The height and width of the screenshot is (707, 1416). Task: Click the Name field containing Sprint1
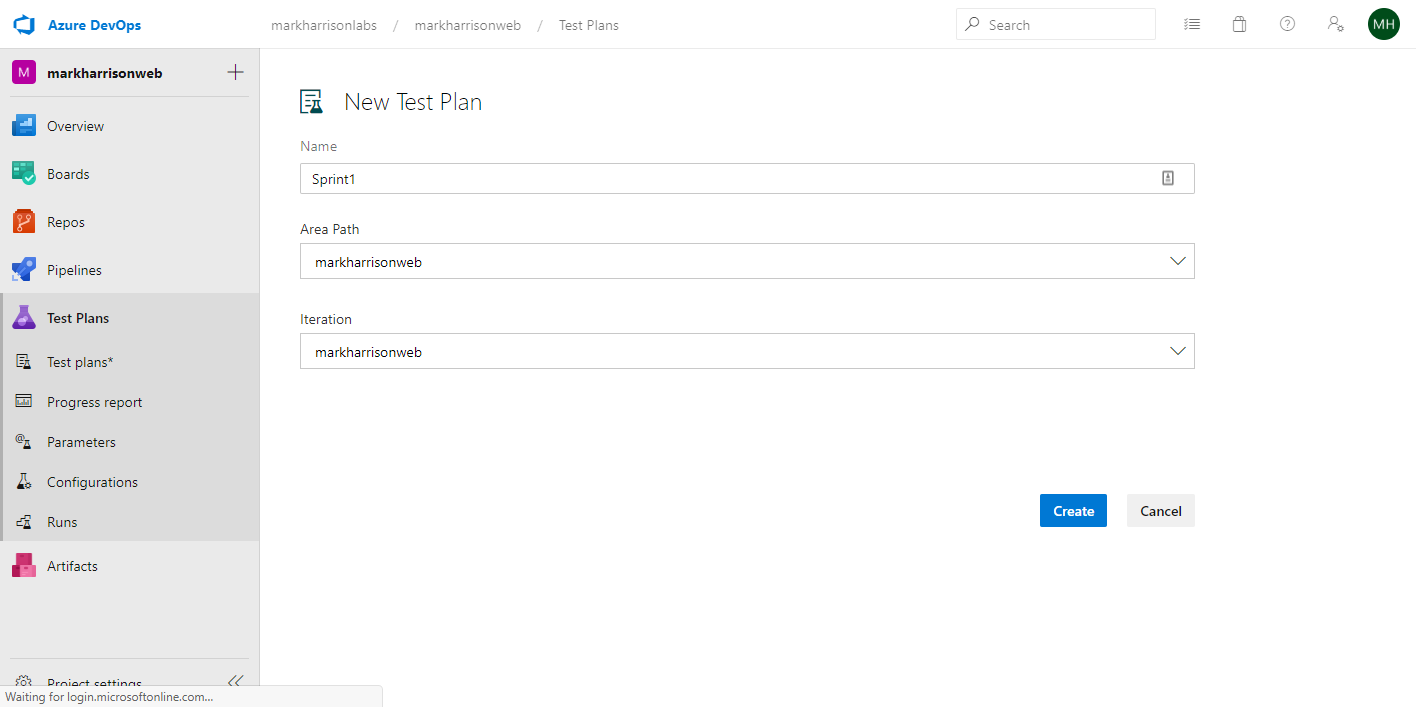click(720, 178)
